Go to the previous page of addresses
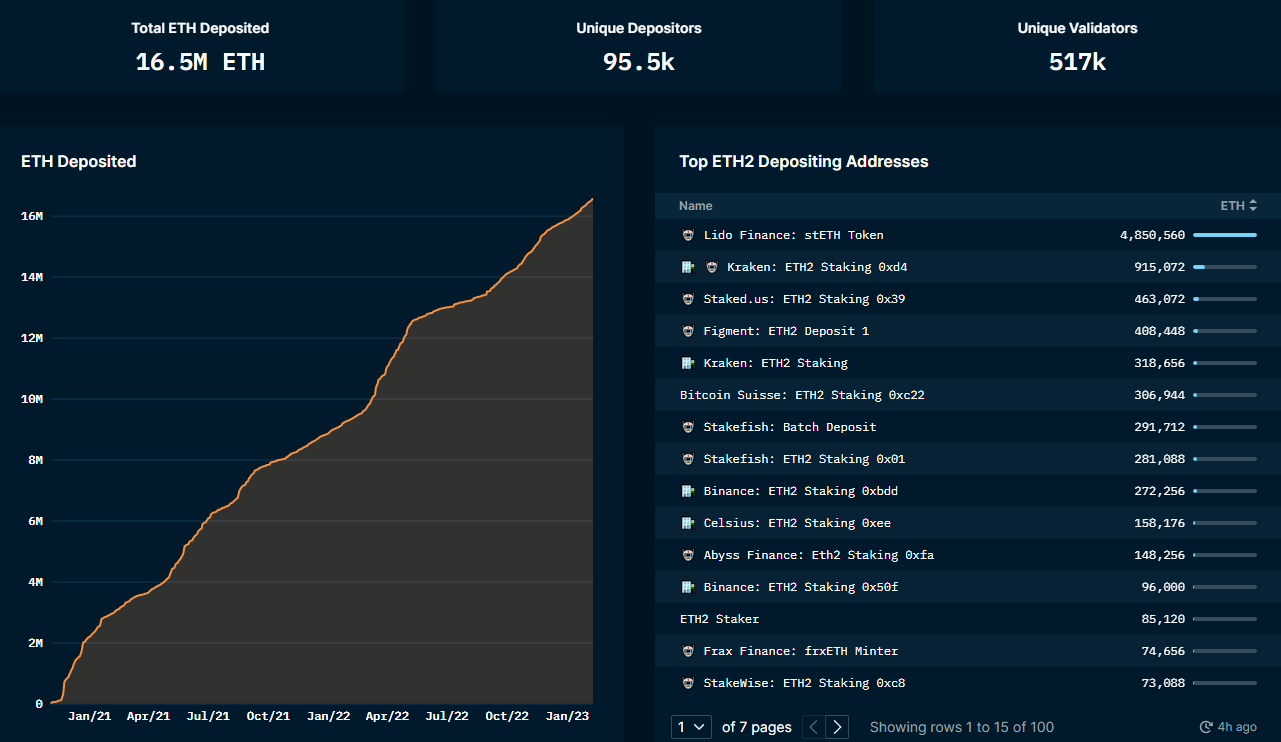Viewport: 1281px width, 742px height. 814,727
